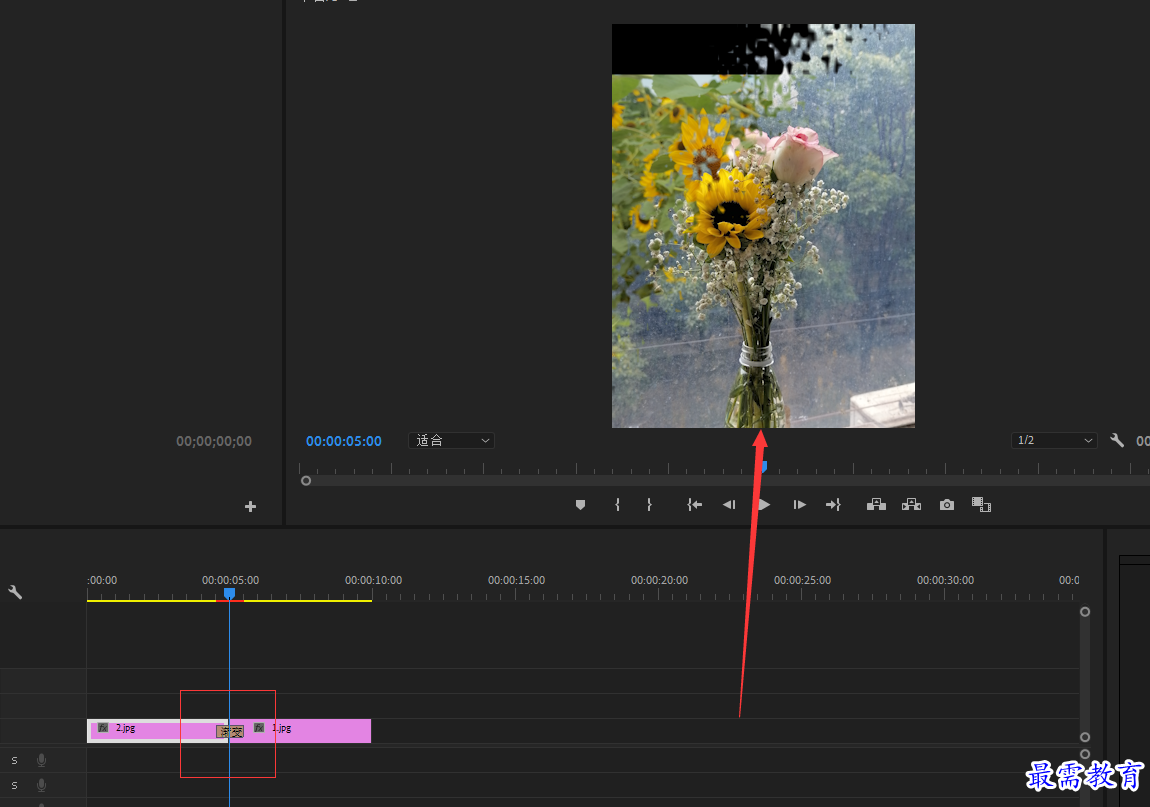This screenshot has width=1150, height=807.
Task: Toggle Solo on second audio track
Action: click(x=14, y=785)
